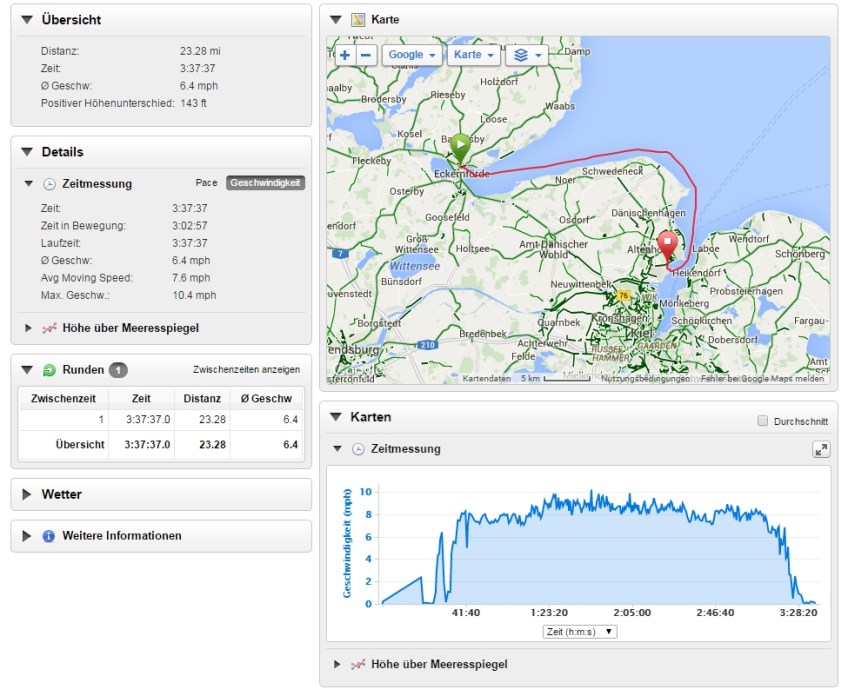The width and height of the screenshot is (848, 696).
Task: Expand the Wetter panel
Action: coord(27,494)
